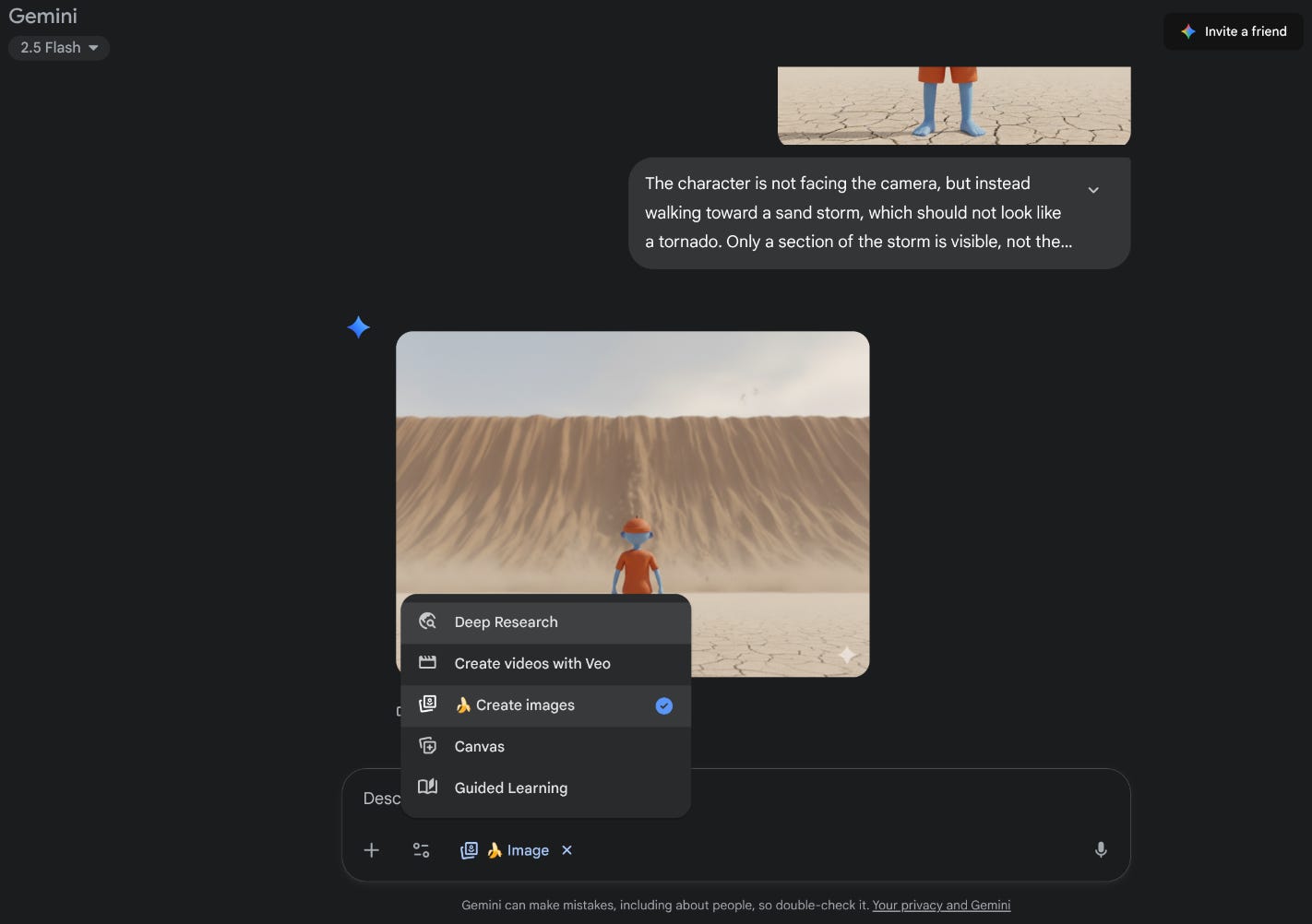
Task: Click the user prompt message bubble
Action: click(x=879, y=213)
